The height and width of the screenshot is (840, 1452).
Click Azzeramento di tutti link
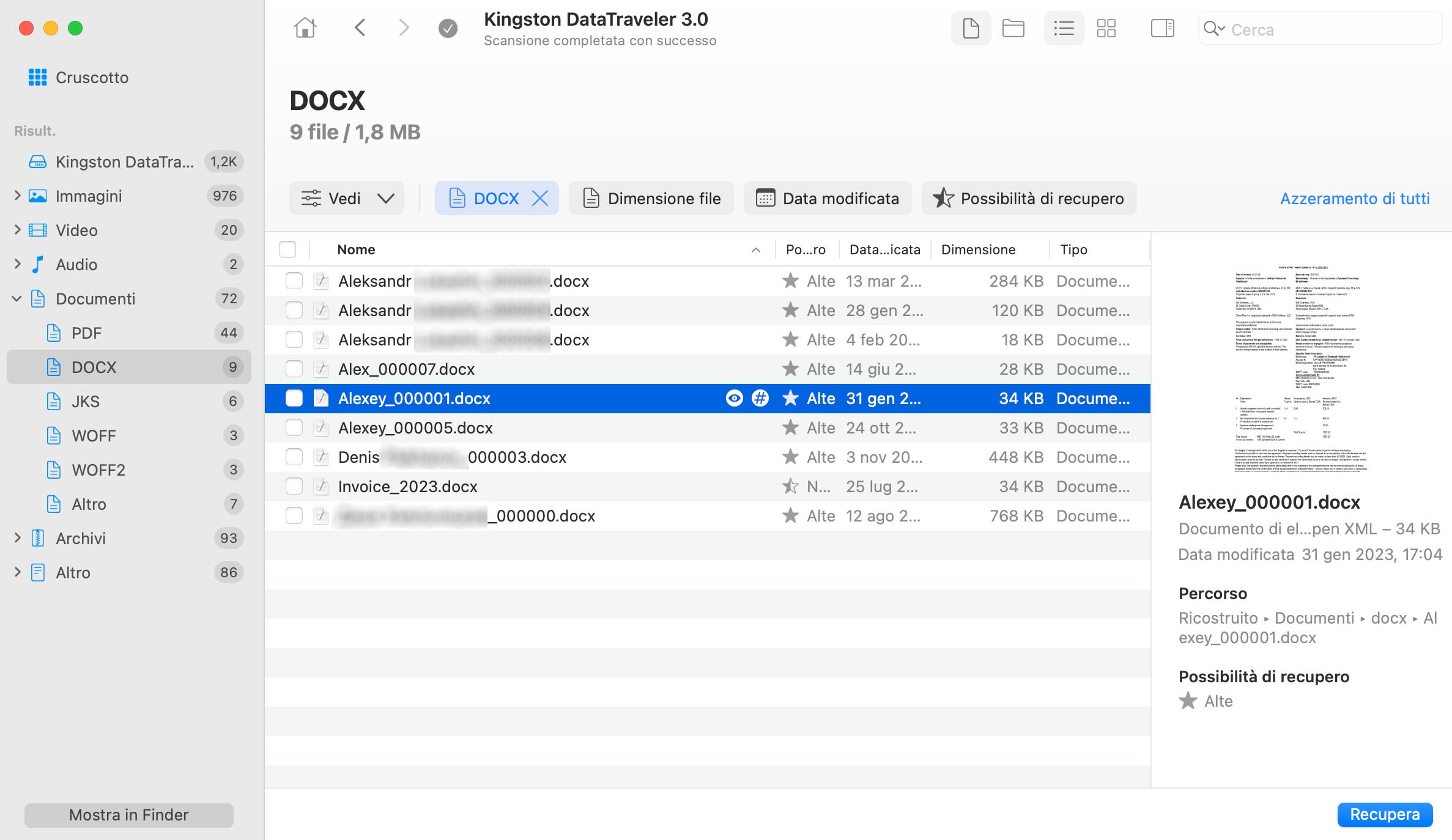coord(1355,199)
